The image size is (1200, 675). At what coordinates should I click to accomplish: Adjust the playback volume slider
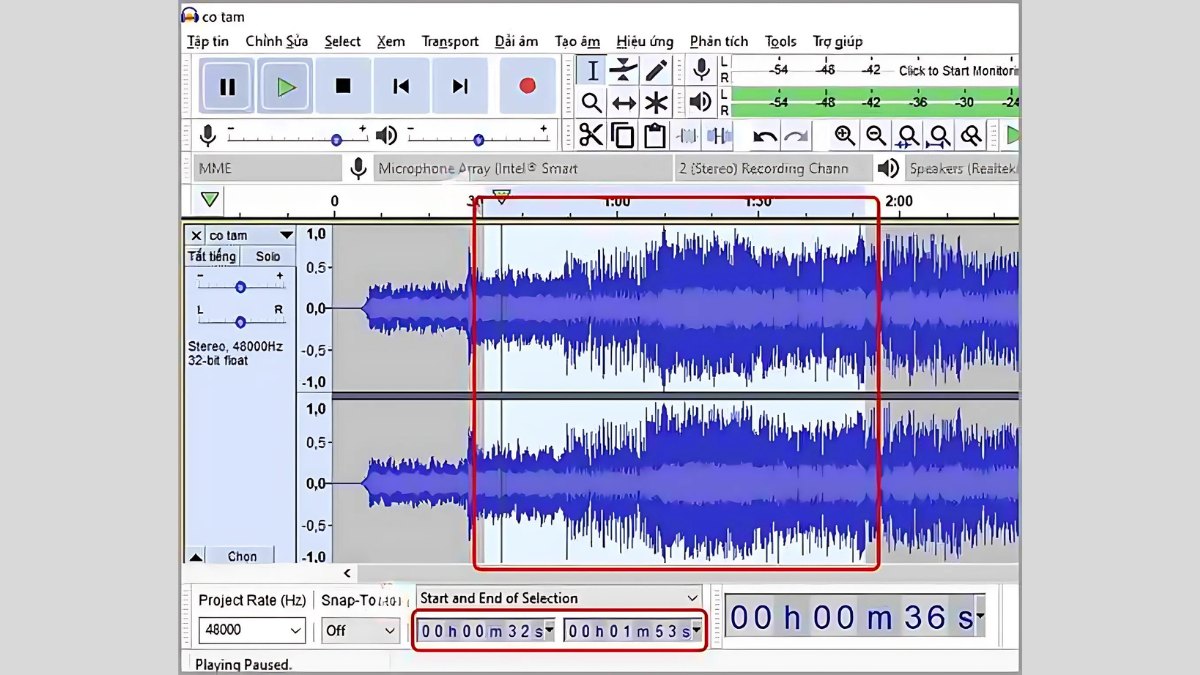[479, 140]
